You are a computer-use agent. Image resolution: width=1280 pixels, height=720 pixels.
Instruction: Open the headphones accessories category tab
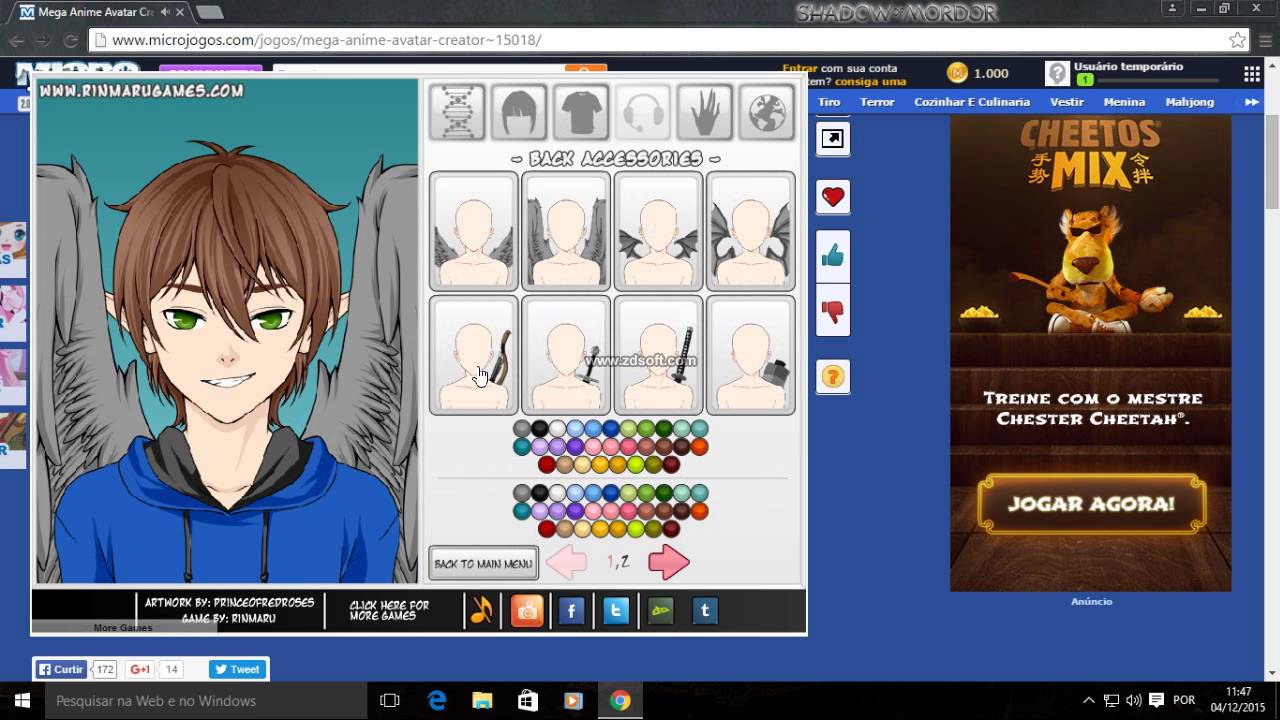click(643, 112)
